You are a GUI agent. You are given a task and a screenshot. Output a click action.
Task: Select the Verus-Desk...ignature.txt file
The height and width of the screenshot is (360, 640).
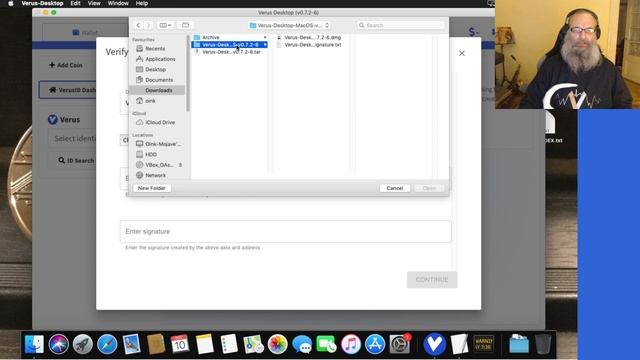tap(312, 45)
